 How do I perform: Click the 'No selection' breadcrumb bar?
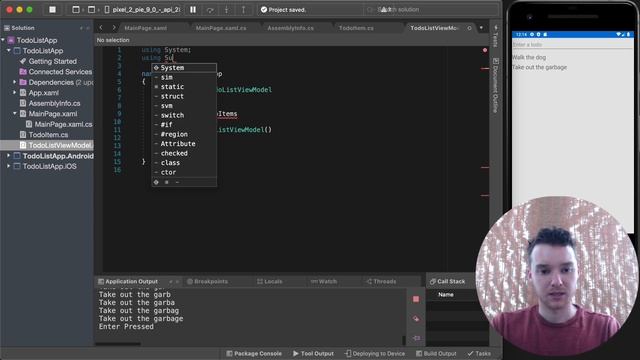pyautogui.click(x=113, y=40)
